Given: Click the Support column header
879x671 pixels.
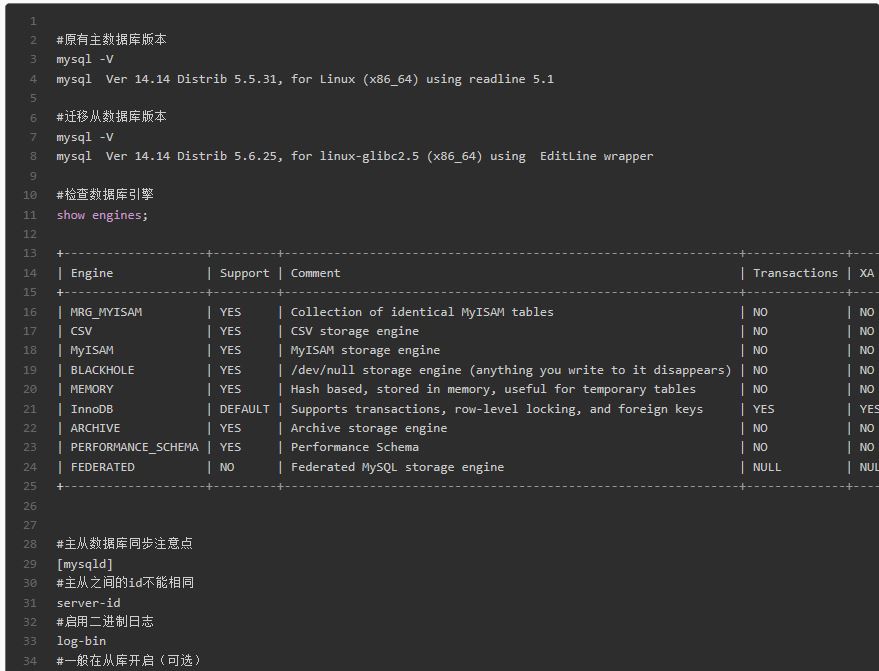Looking at the screenshot, I should tap(244, 273).
